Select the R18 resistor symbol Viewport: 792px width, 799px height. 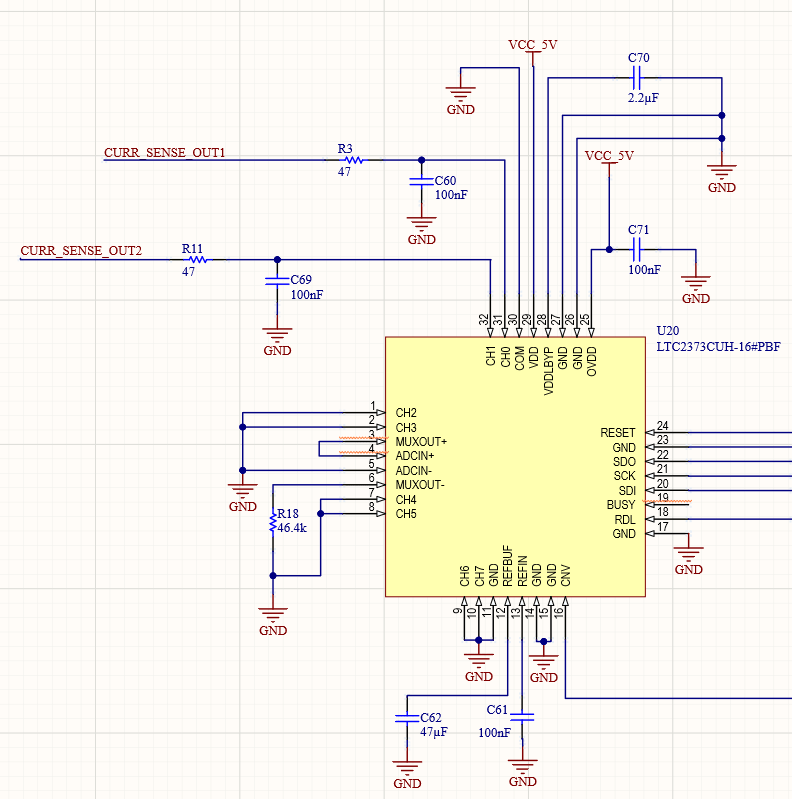[x=273, y=522]
